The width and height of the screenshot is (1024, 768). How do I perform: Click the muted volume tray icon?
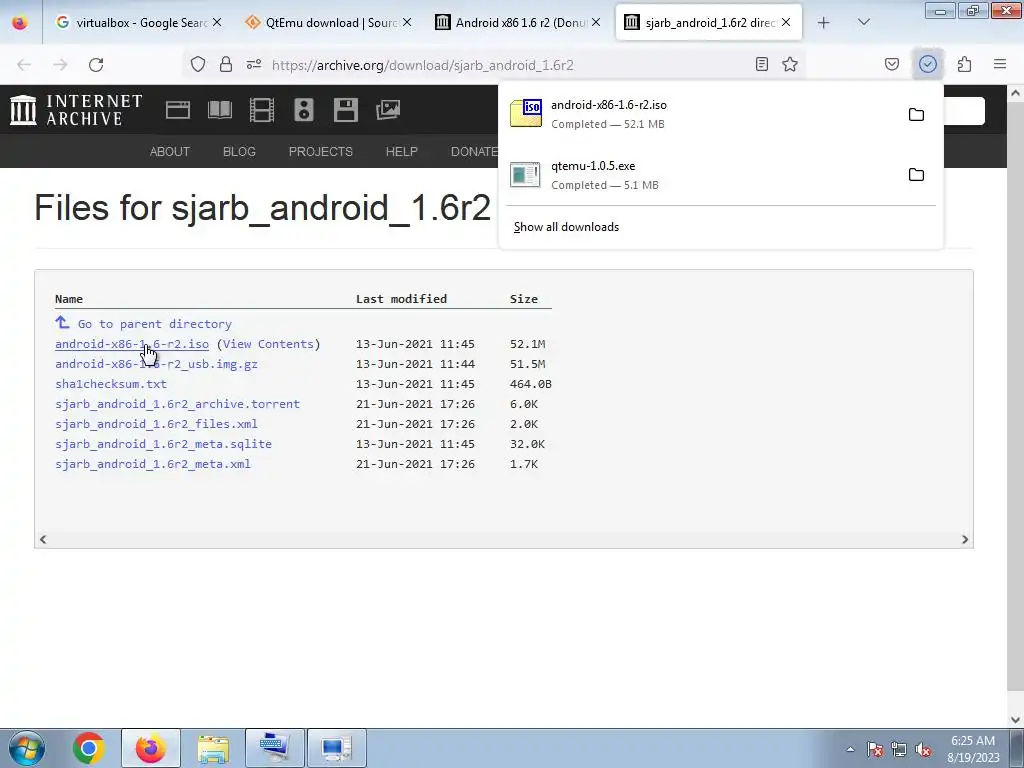pyautogui.click(x=923, y=749)
